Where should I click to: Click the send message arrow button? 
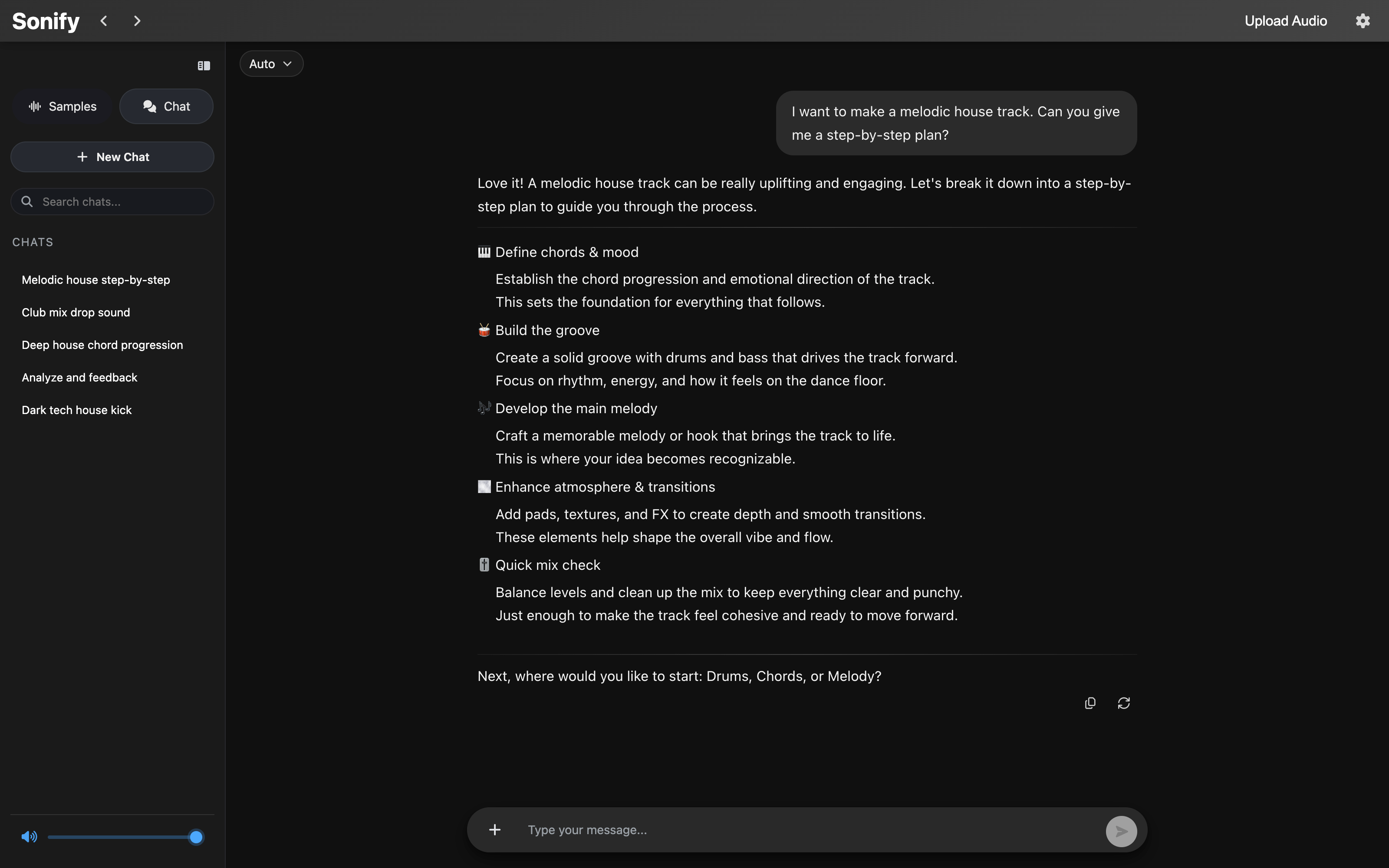1121,831
